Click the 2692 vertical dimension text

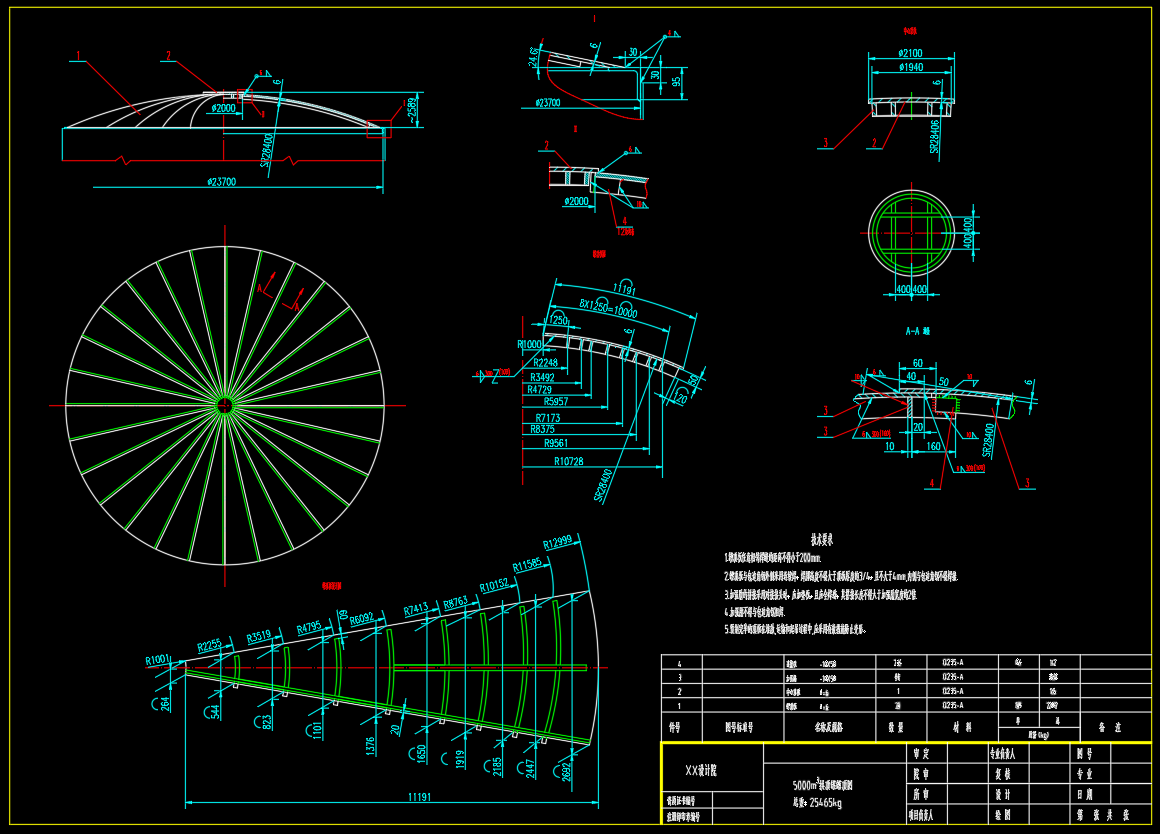(x=567, y=770)
